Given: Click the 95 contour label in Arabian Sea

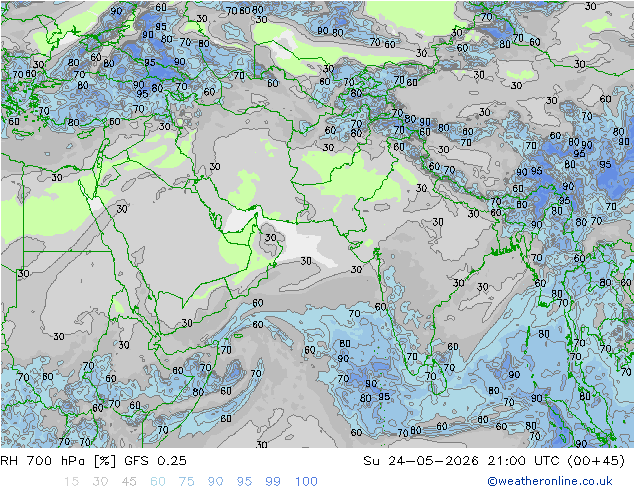Looking at the screenshot, I should [x=384, y=397].
